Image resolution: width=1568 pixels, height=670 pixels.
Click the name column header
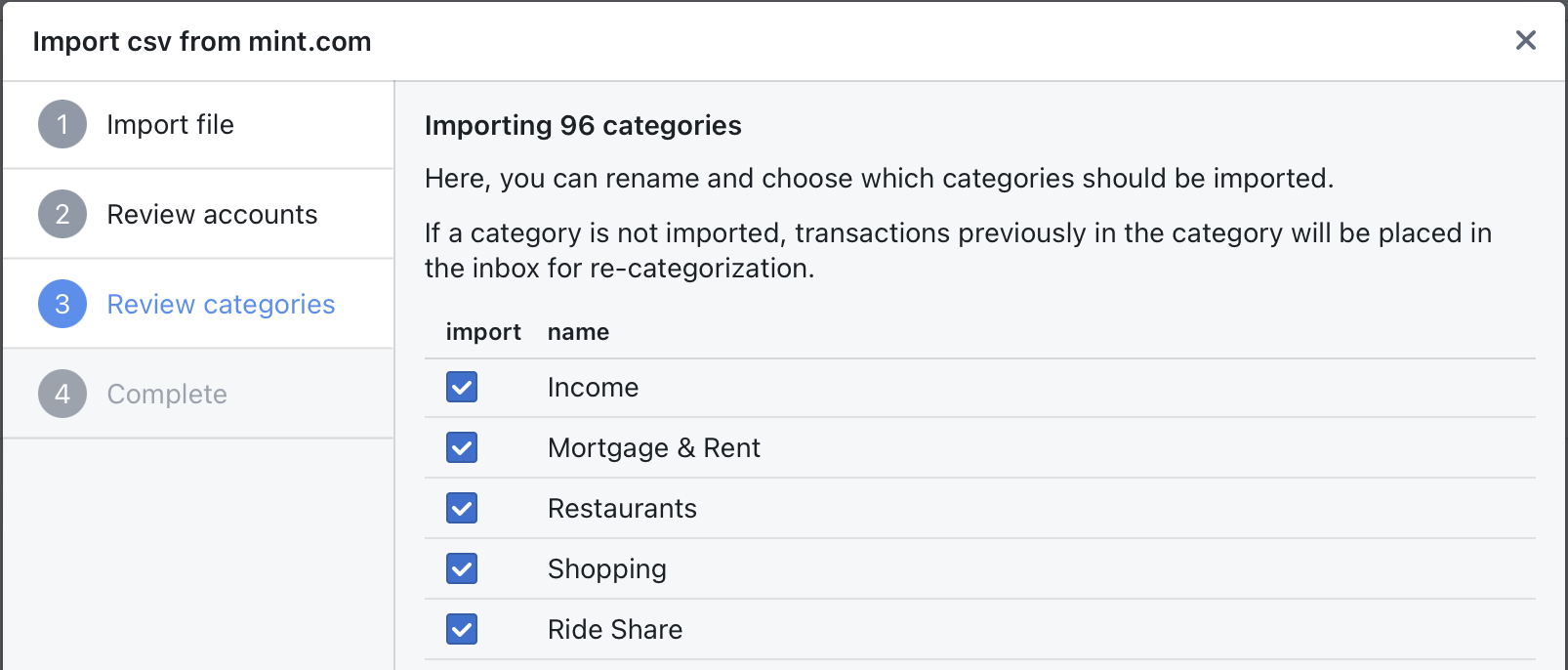coord(578,331)
